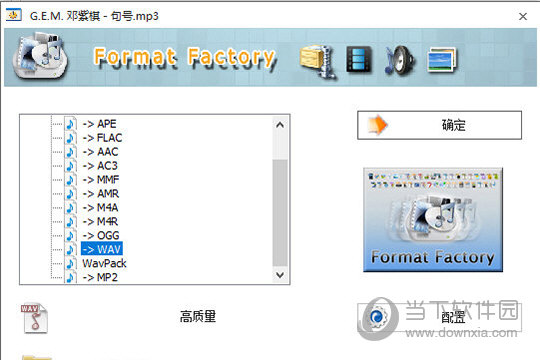Click the title bar application icon
This screenshot has height=360, width=540.
coord(13,15)
